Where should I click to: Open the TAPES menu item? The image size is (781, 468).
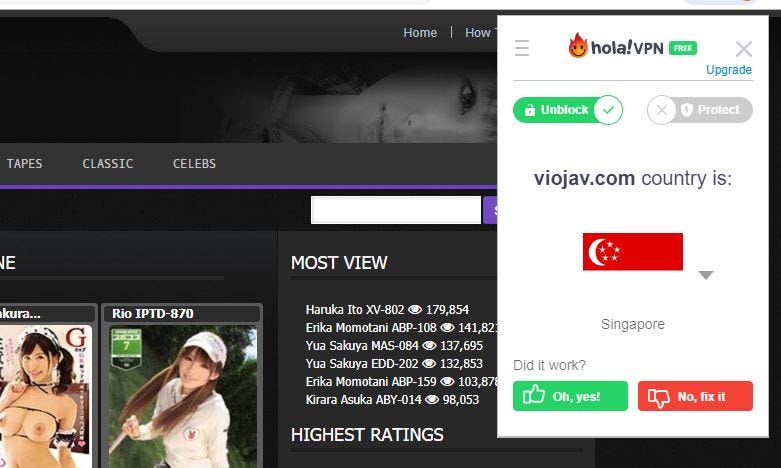[24, 163]
